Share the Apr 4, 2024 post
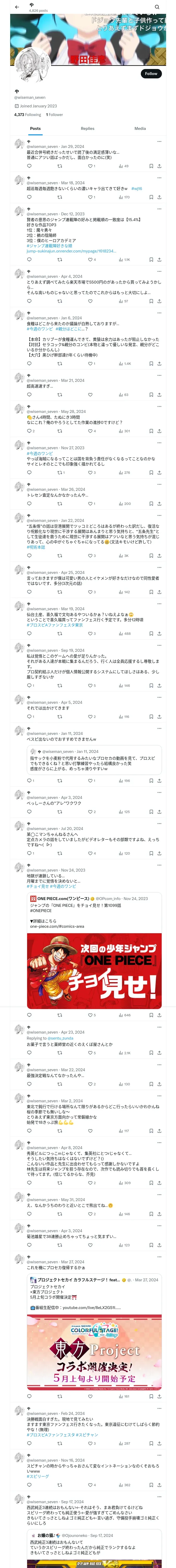This screenshot has width=176, height=1568. (159, 301)
